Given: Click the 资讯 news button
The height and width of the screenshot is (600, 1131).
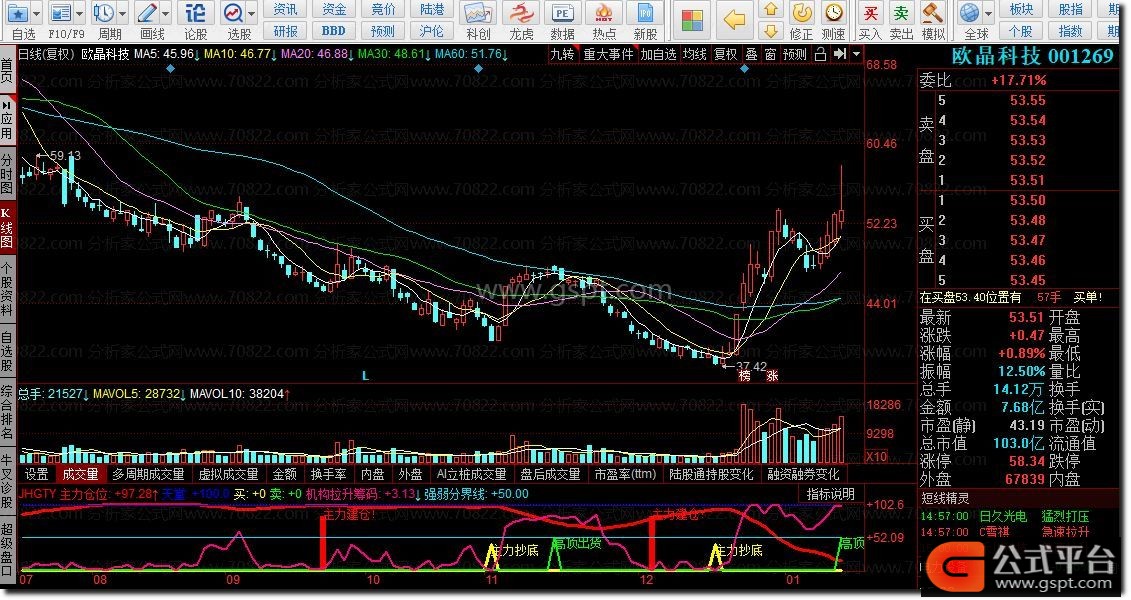Looking at the screenshot, I should coord(286,9).
